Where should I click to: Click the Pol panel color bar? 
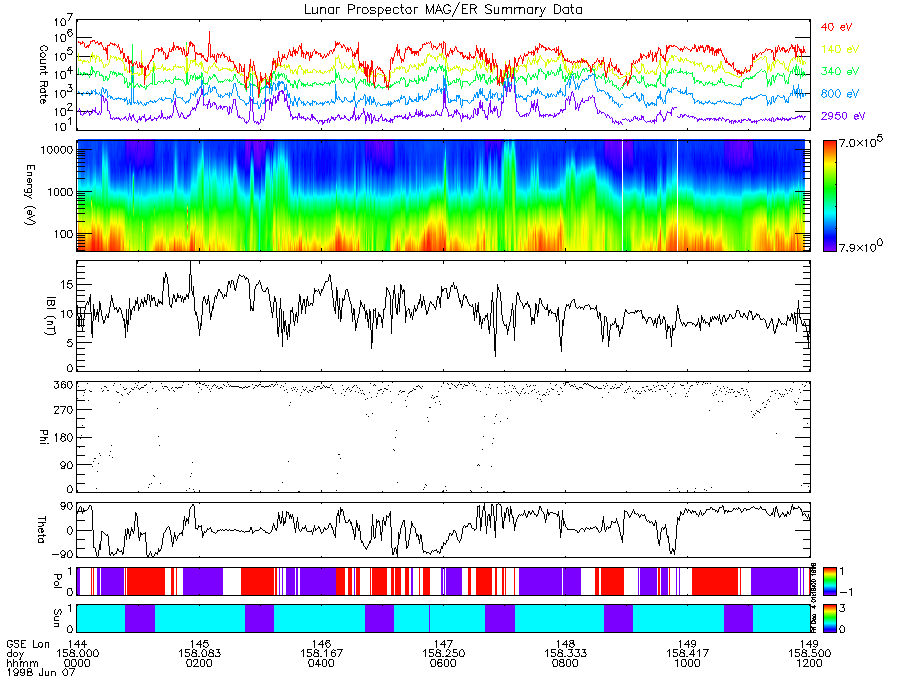[829, 581]
